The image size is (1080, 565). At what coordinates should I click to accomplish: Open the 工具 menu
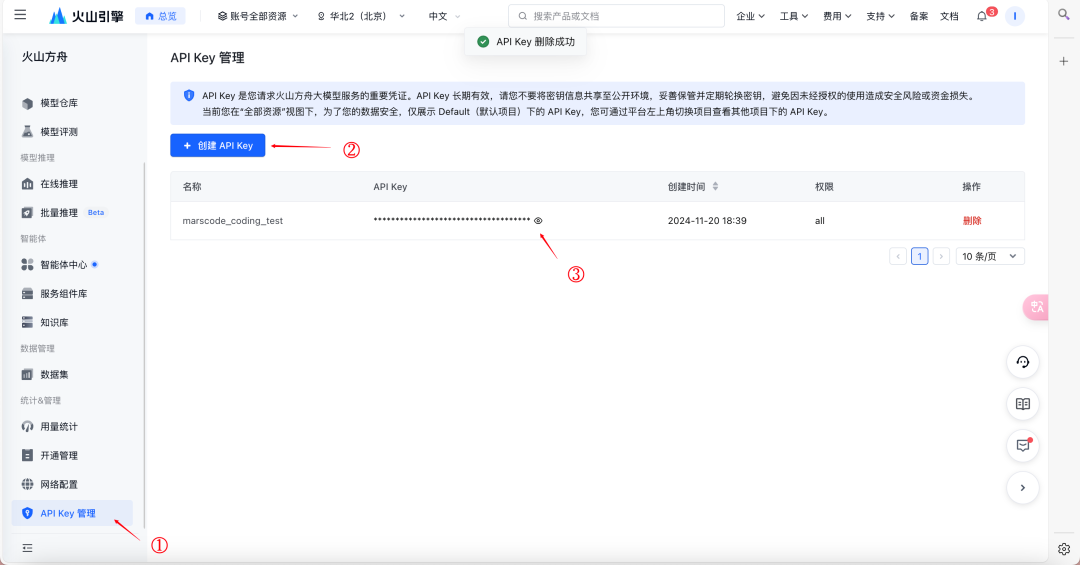[x=793, y=16]
